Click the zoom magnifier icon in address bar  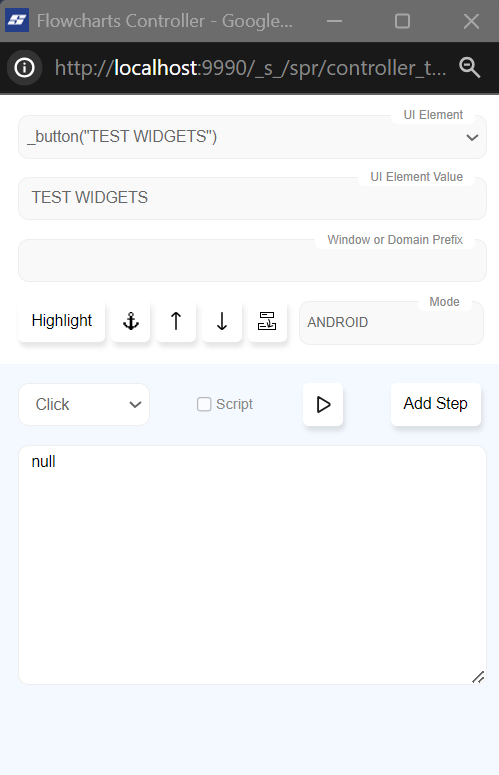469,67
